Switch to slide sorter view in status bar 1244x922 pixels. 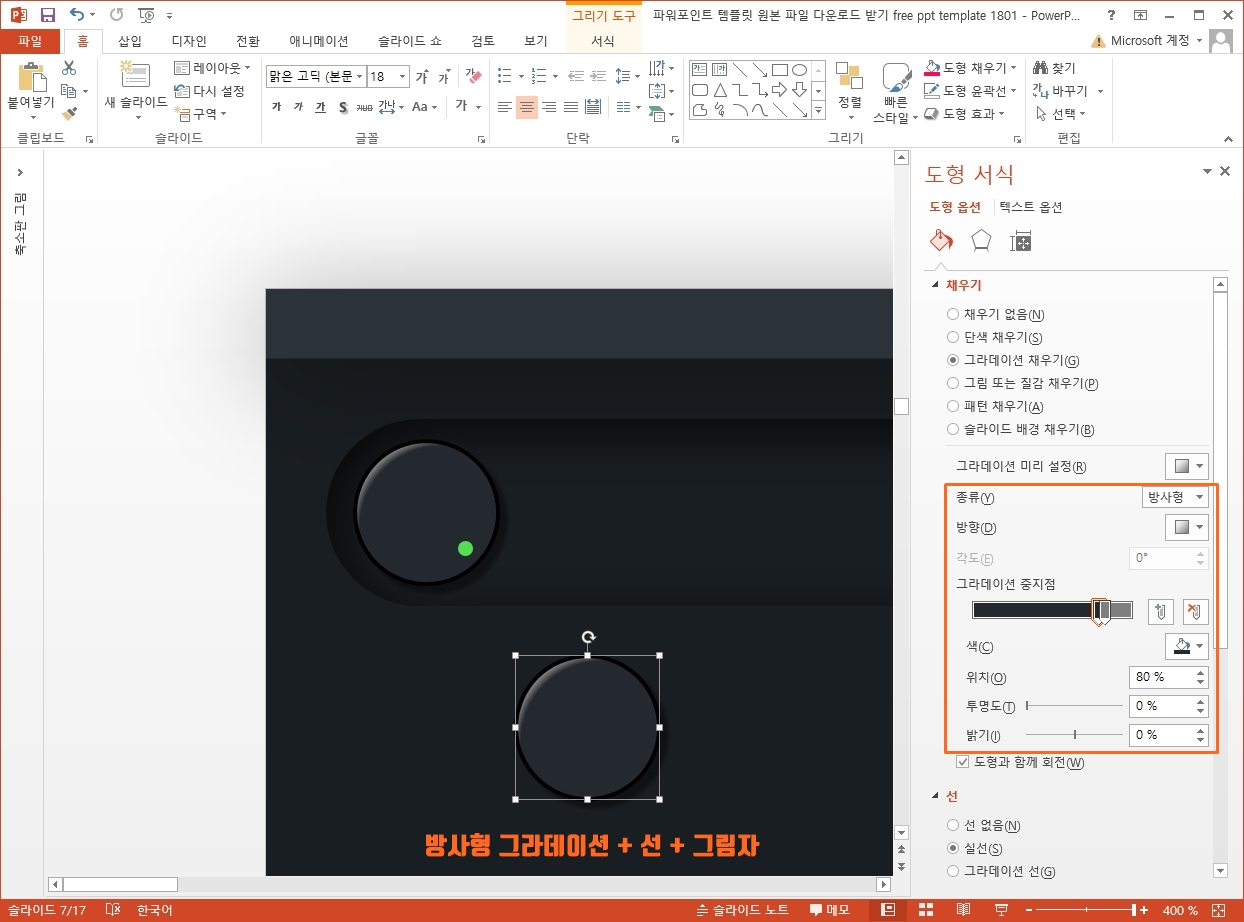[x=926, y=910]
